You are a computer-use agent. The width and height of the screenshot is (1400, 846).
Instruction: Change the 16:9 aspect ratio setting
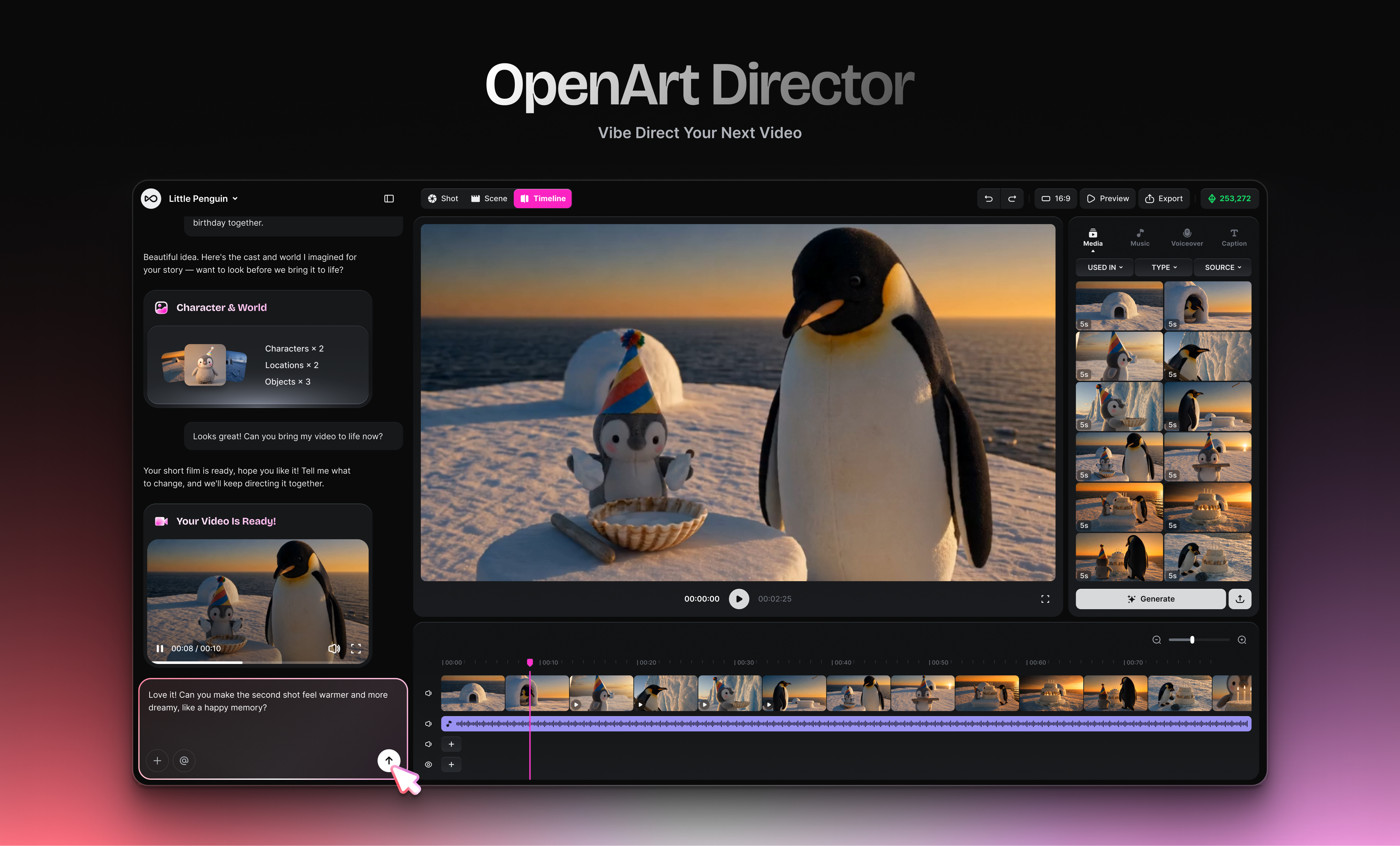[1056, 198]
